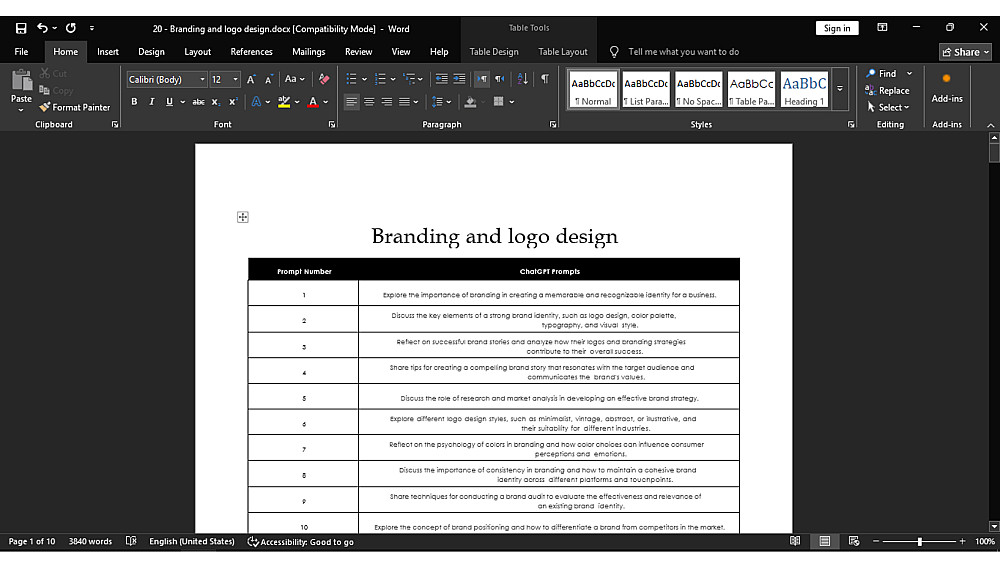Screen dimensions: 1000x571
Task: Switch to Table Layout tab
Action: tap(562, 52)
